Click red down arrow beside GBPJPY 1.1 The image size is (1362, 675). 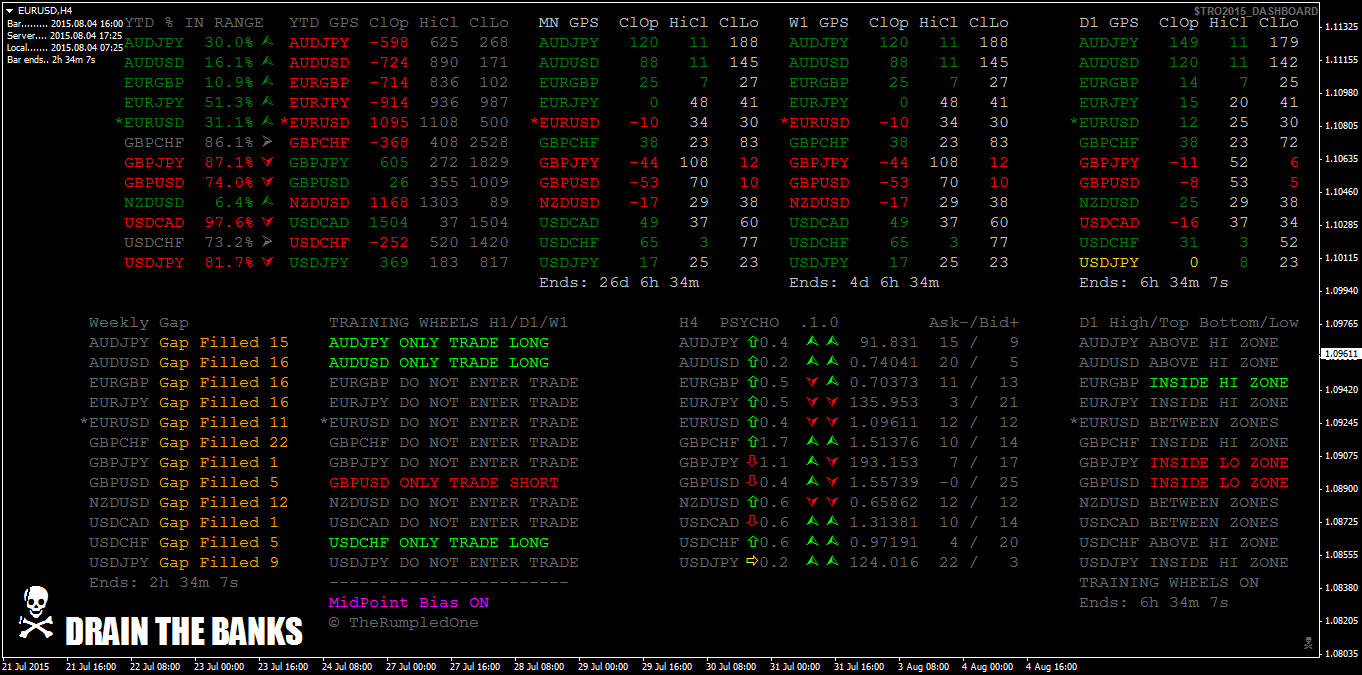coord(751,462)
